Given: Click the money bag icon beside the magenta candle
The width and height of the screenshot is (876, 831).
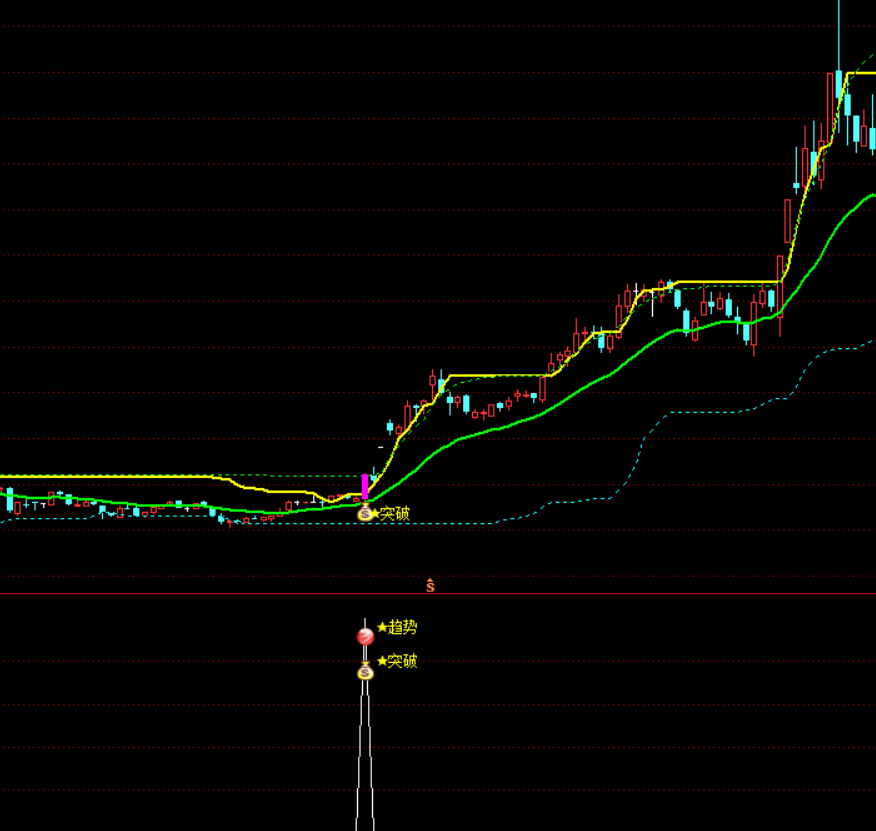Looking at the screenshot, I should [x=365, y=513].
